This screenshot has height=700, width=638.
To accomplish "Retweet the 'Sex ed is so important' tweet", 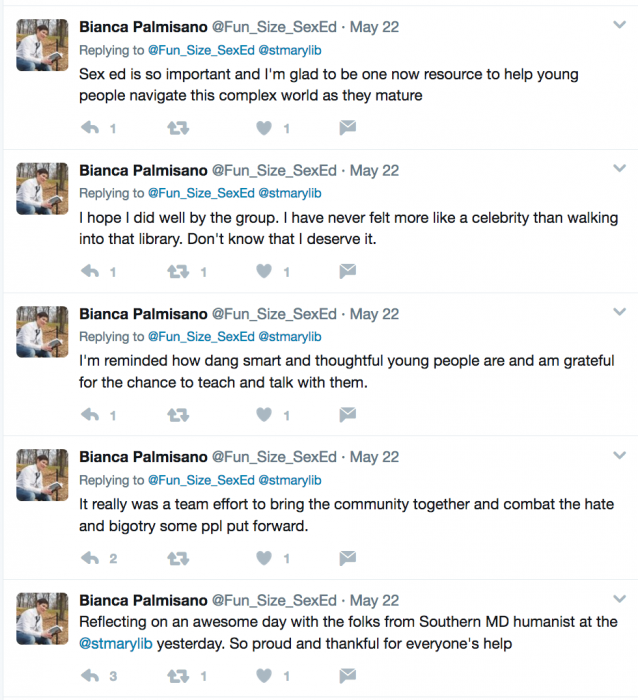I will (177, 128).
